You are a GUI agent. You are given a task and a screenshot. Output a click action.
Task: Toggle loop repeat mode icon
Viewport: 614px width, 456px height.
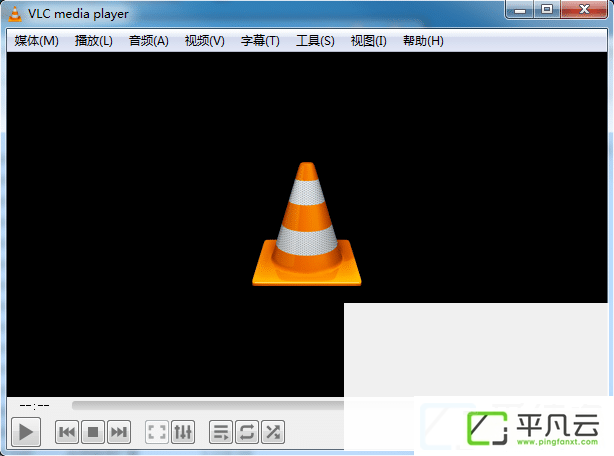[247, 432]
